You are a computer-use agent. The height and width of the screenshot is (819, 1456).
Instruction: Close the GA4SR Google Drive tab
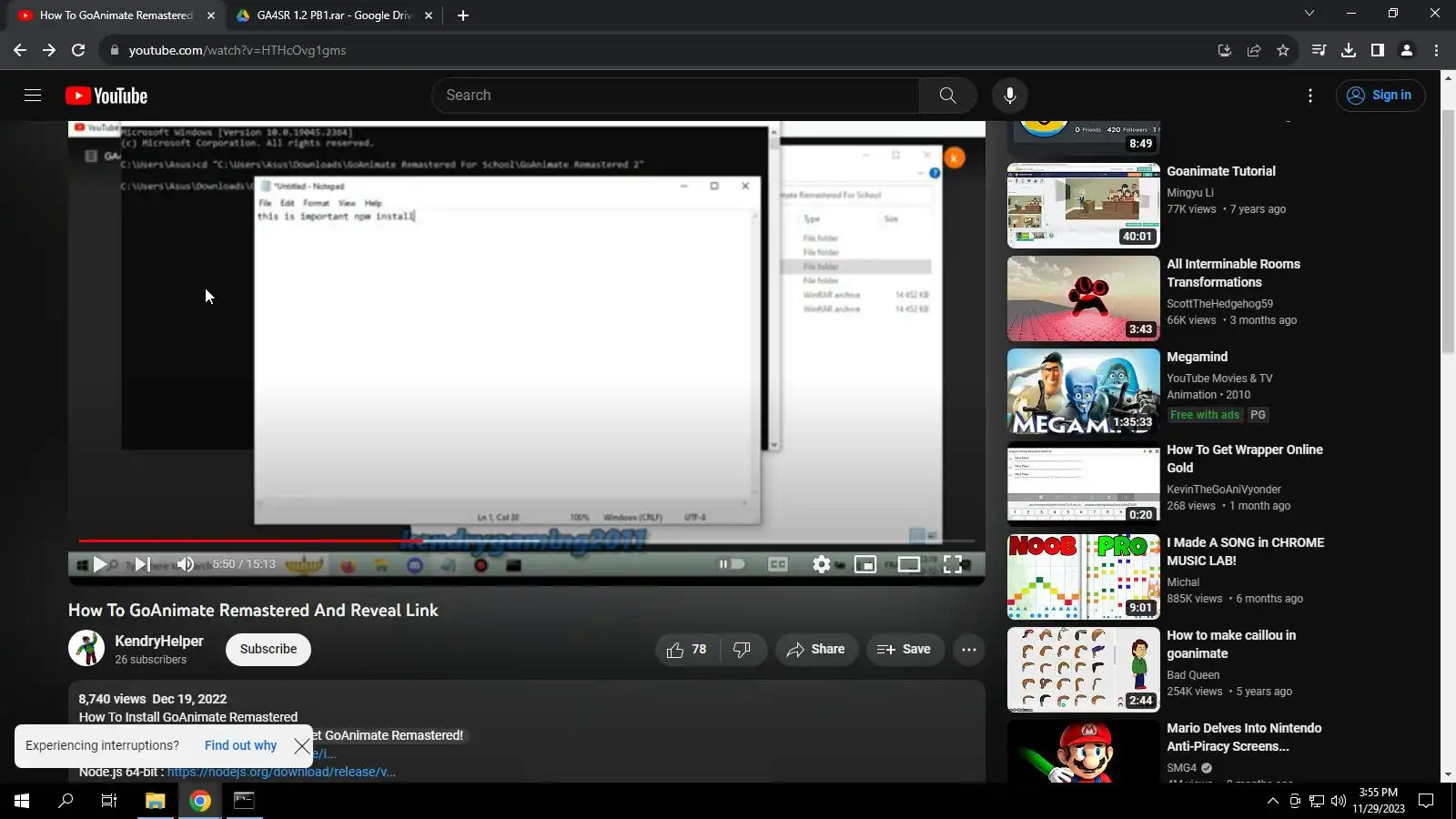(x=429, y=15)
